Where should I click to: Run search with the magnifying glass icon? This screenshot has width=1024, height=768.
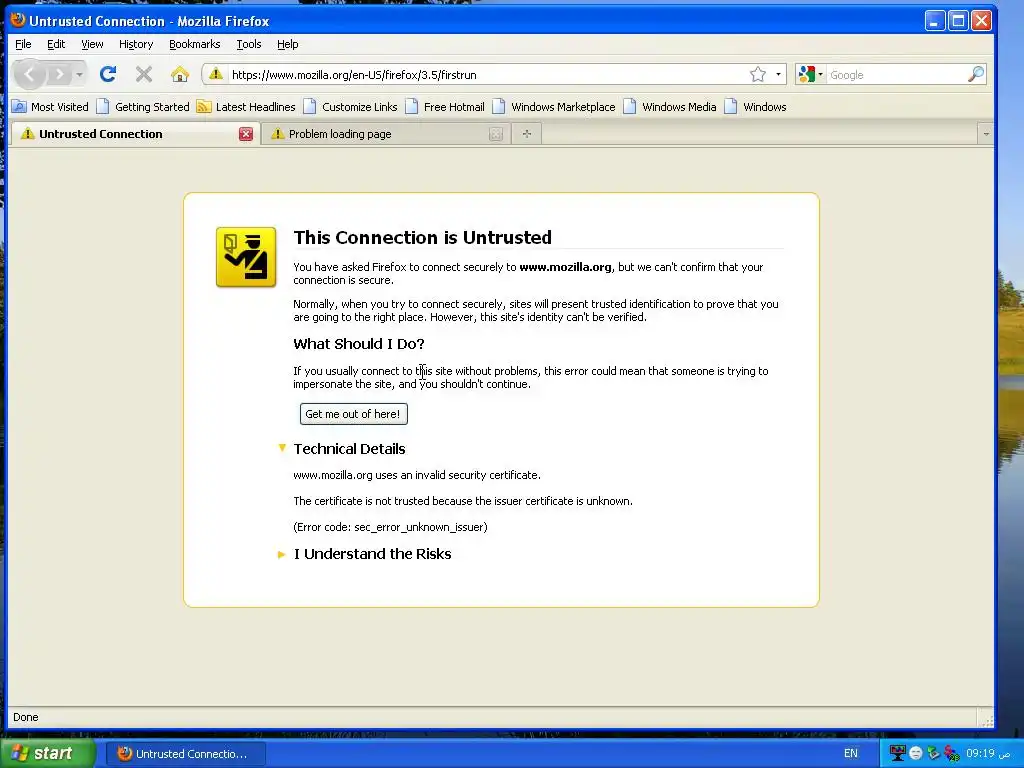coord(976,74)
